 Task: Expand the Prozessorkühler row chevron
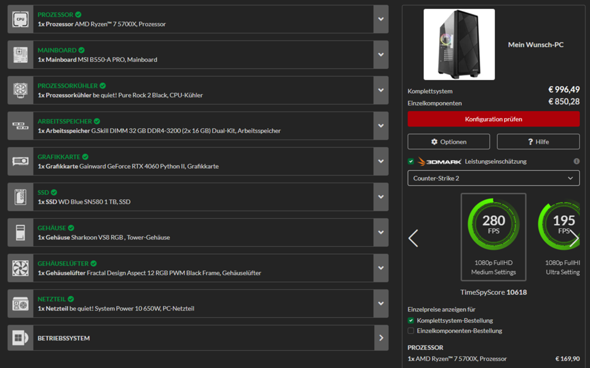[381, 90]
